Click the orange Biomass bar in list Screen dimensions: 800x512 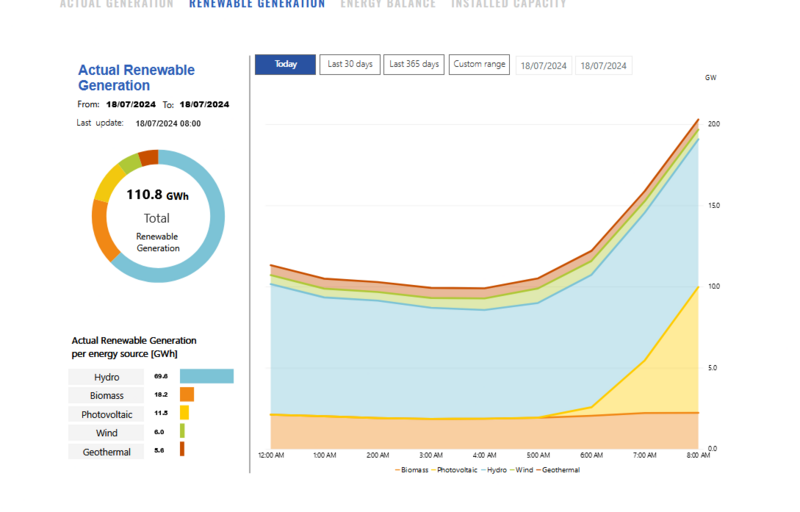(187, 395)
